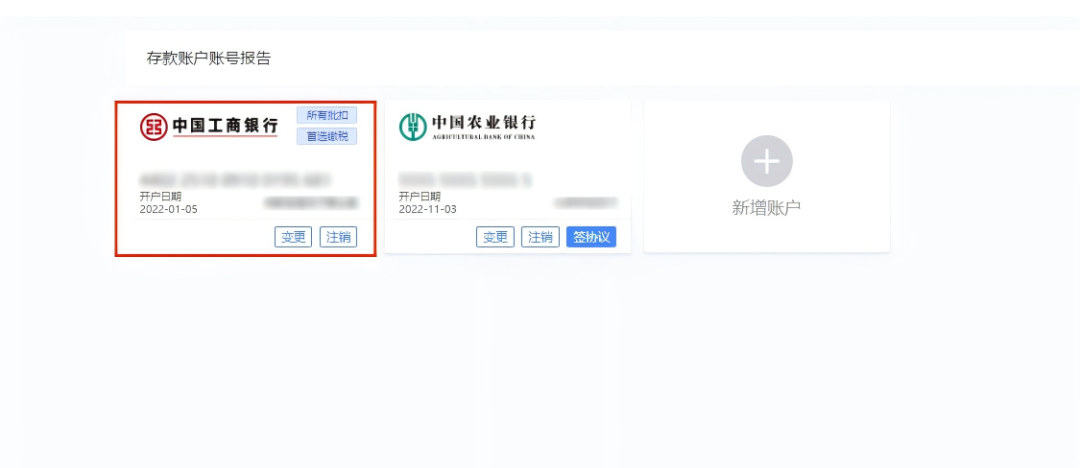Click 变更 on the 中国农业银行 card
Screen dimensions: 1080x468
[495, 237]
